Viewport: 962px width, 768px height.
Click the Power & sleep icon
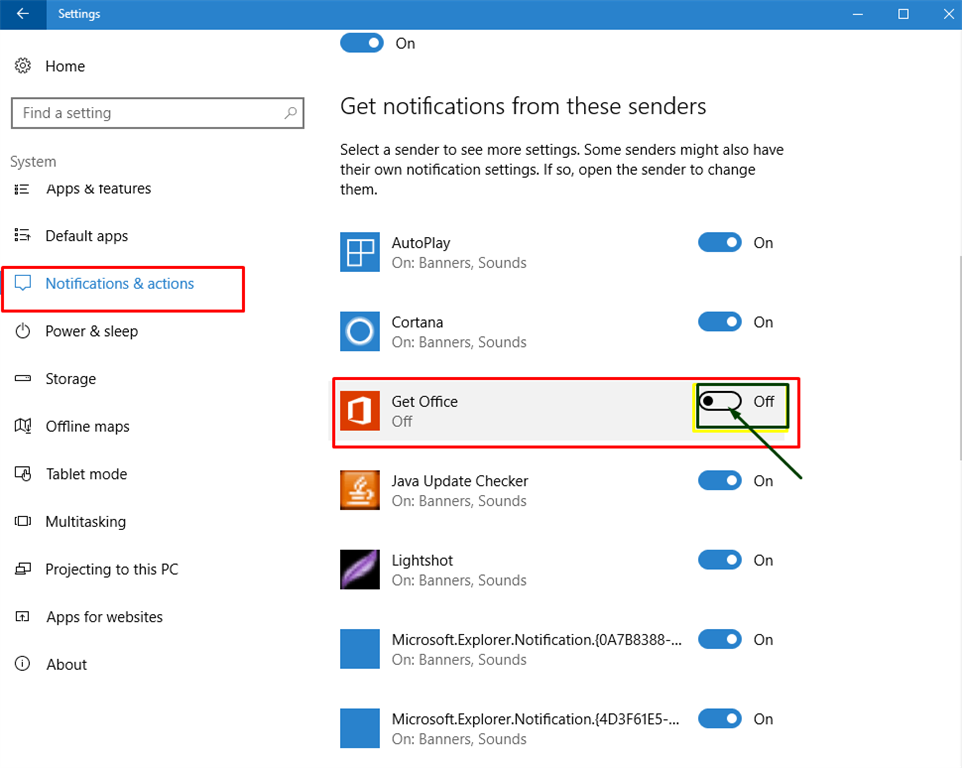(x=23, y=331)
